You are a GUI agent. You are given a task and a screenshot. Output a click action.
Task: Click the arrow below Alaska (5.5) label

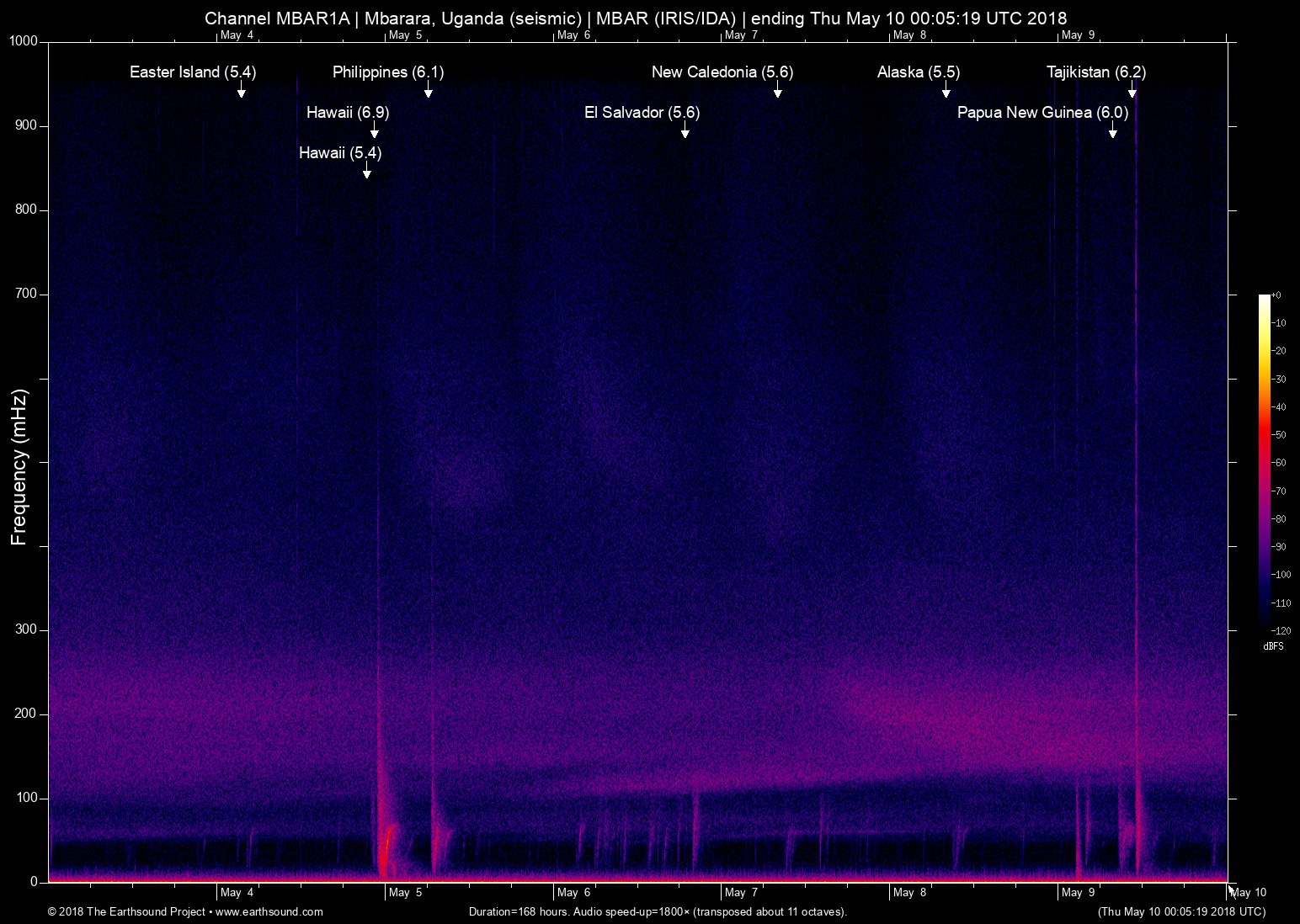point(946,90)
